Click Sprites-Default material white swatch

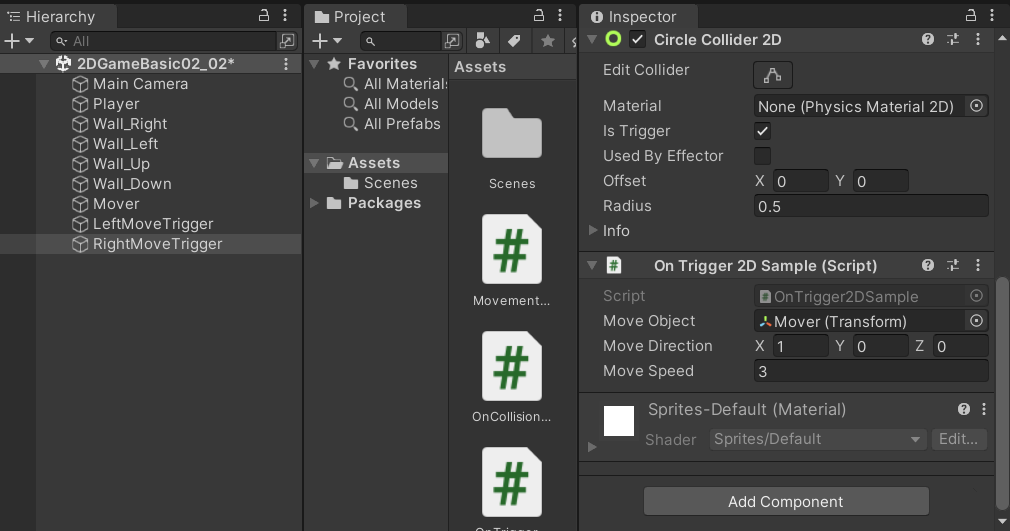[x=619, y=421]
